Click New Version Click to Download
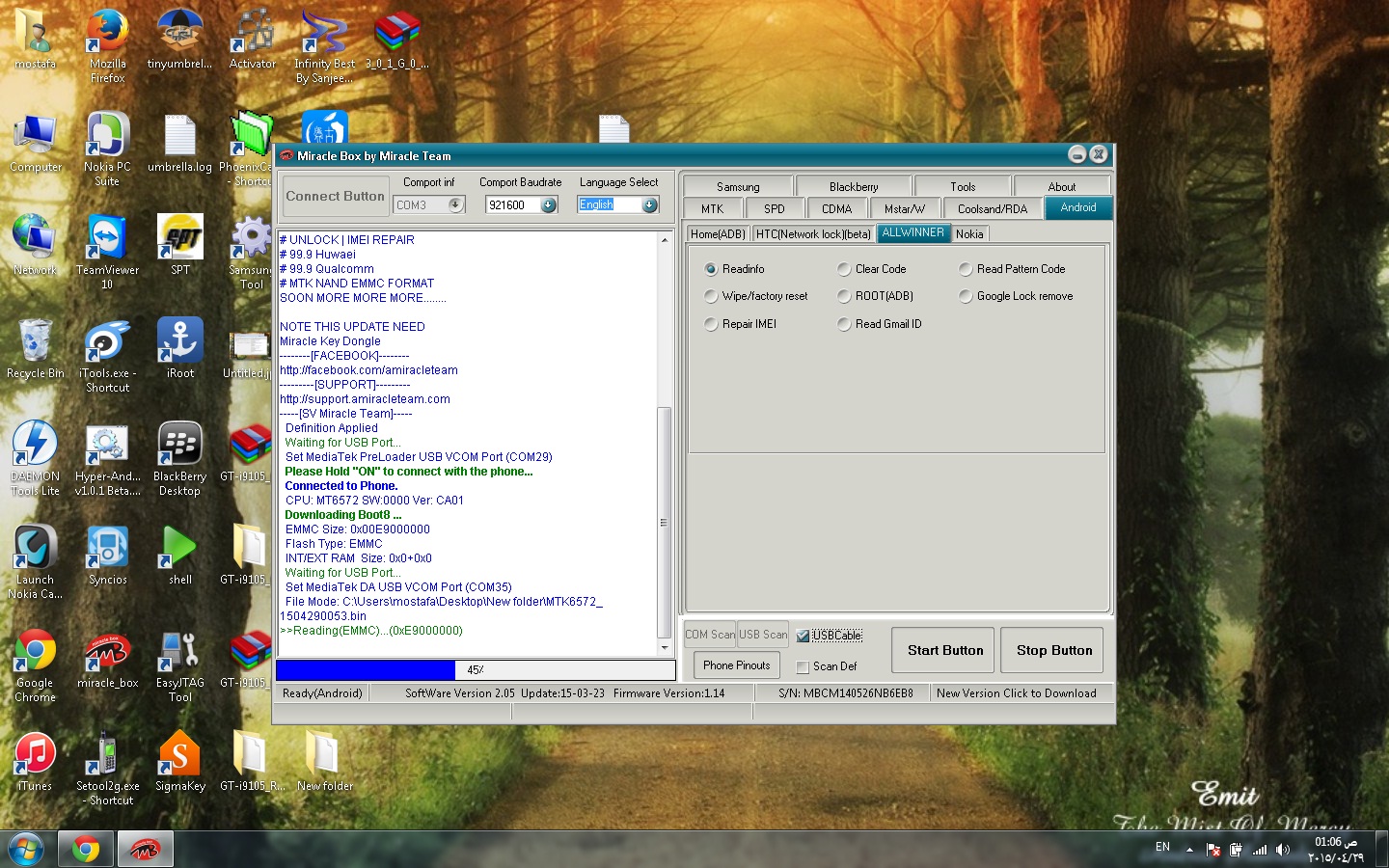1389x868 pixels. tap(1016, 693)
